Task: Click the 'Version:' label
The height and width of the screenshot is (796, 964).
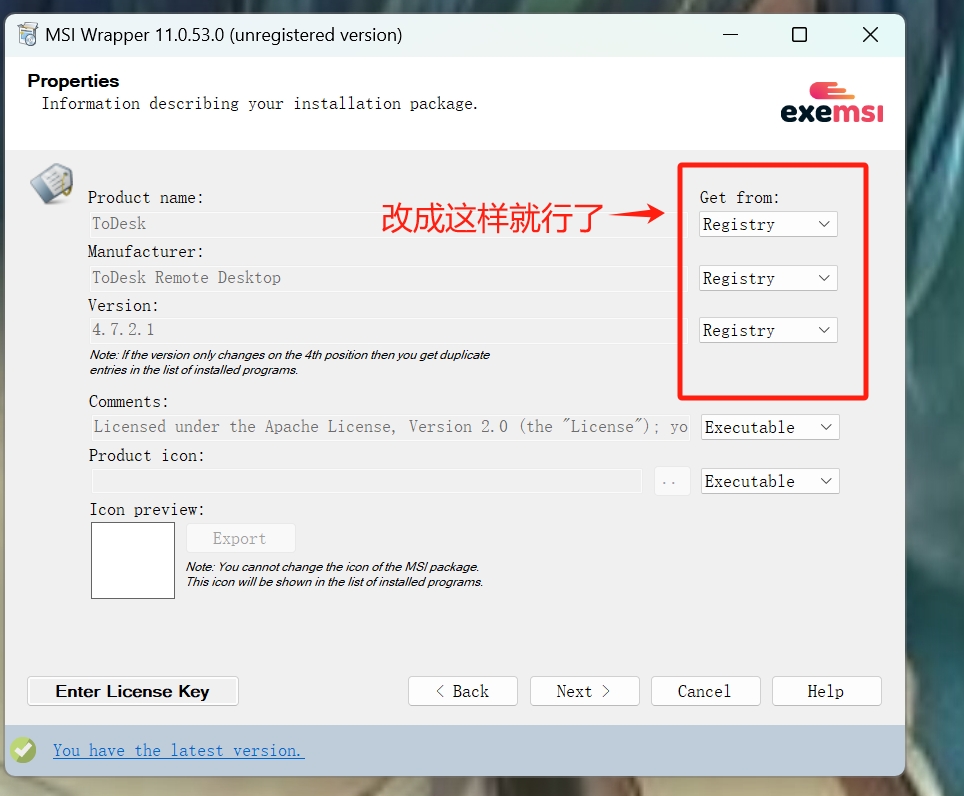Action: point(123,305)
